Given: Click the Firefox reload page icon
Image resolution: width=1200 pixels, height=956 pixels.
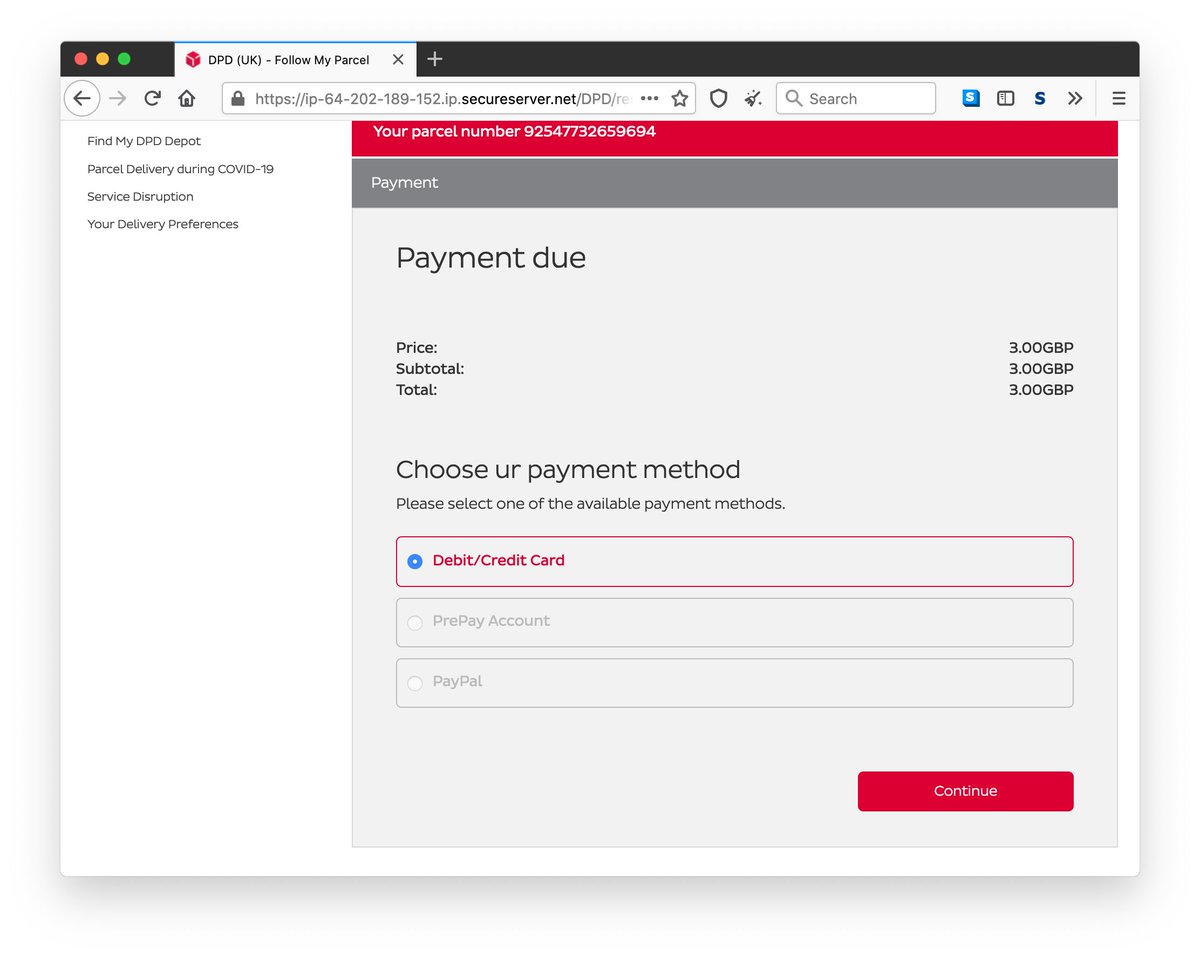Looking at the screenshot, I should point(152,98).
